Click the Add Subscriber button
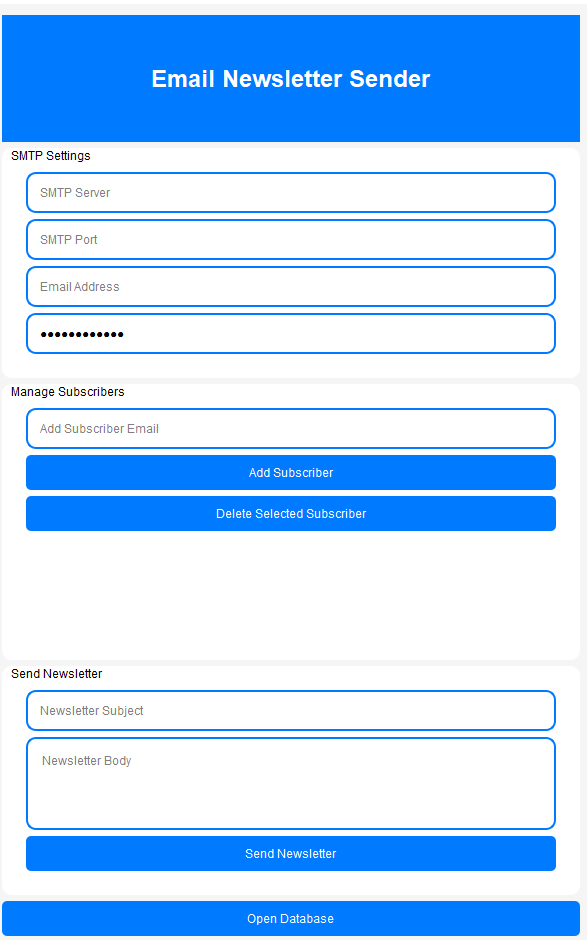 (x=291, y=472)
